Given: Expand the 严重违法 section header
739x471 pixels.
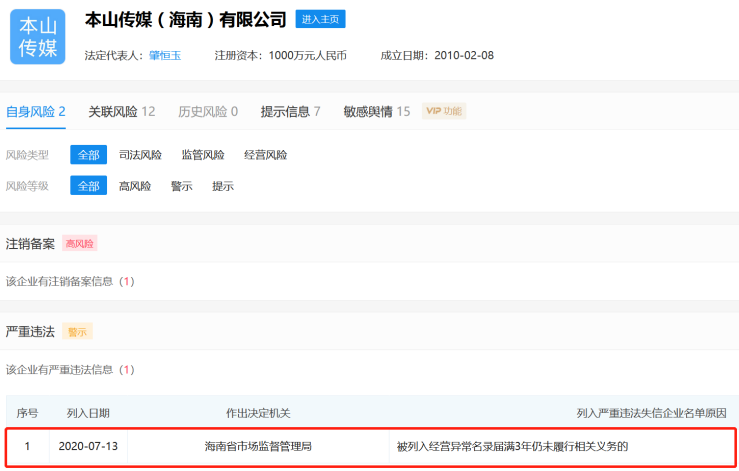Looking at the screenshot, I should coord(31,331).
